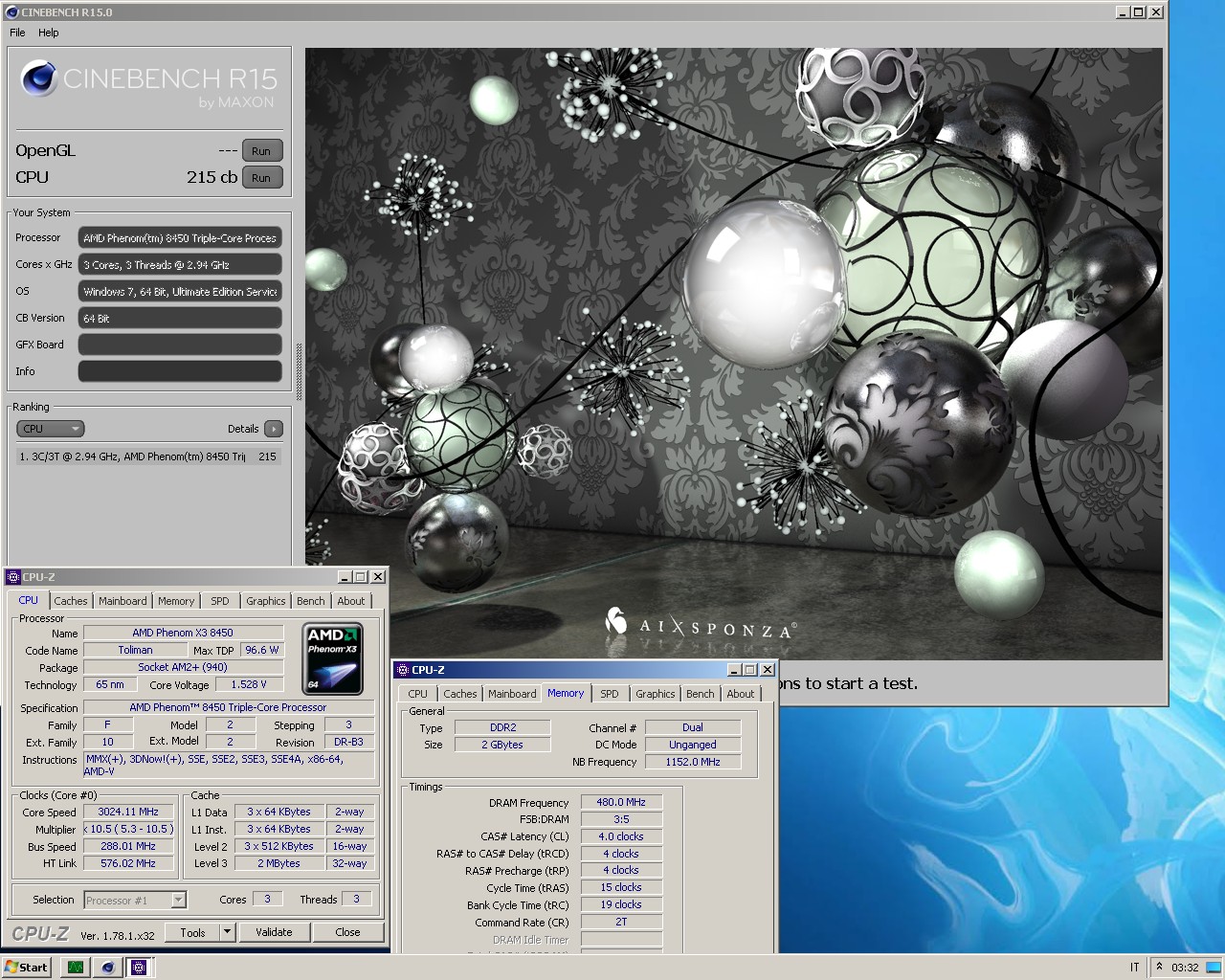Click the CAS# Latency value 4.0 clocks
1225x980 pixels.
(621, 836)
